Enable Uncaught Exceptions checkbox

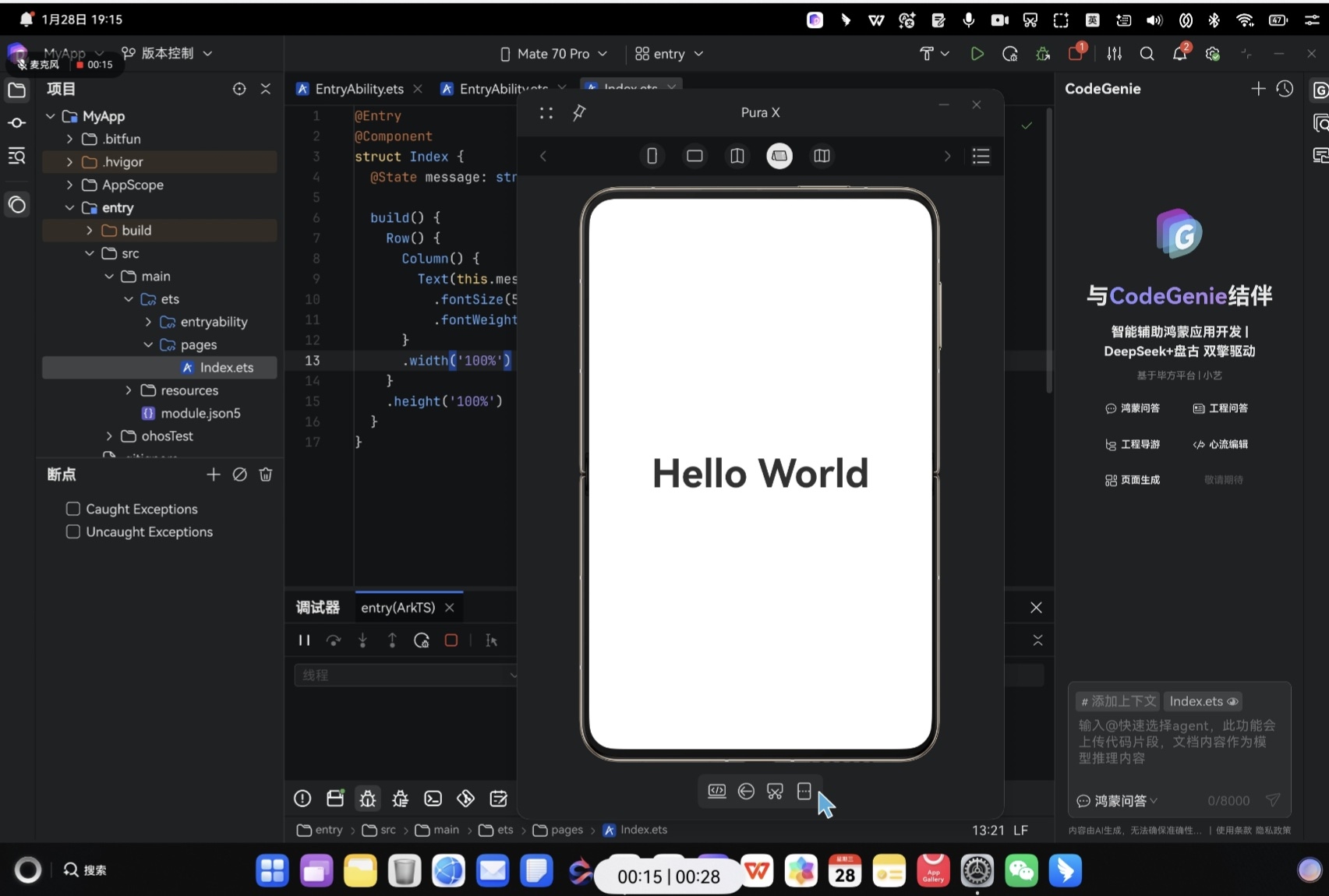(73, 531)
